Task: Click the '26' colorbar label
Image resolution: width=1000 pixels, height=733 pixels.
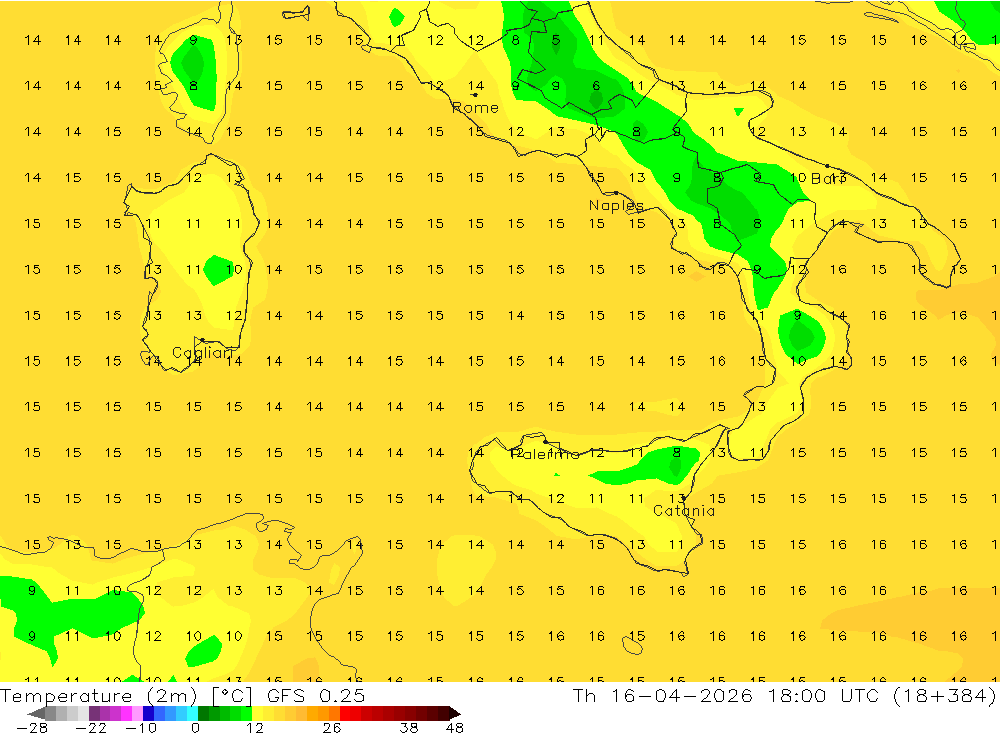Action: point(332,728)
